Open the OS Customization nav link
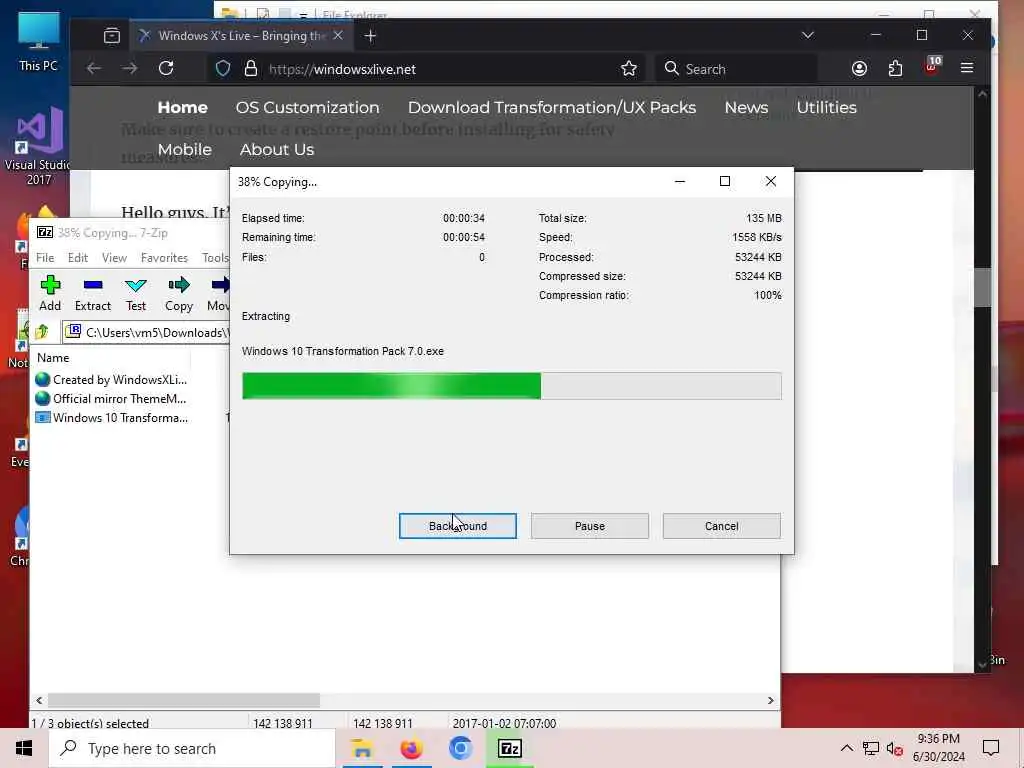This screenshot has height=768, width=1024. coord(307,108)
